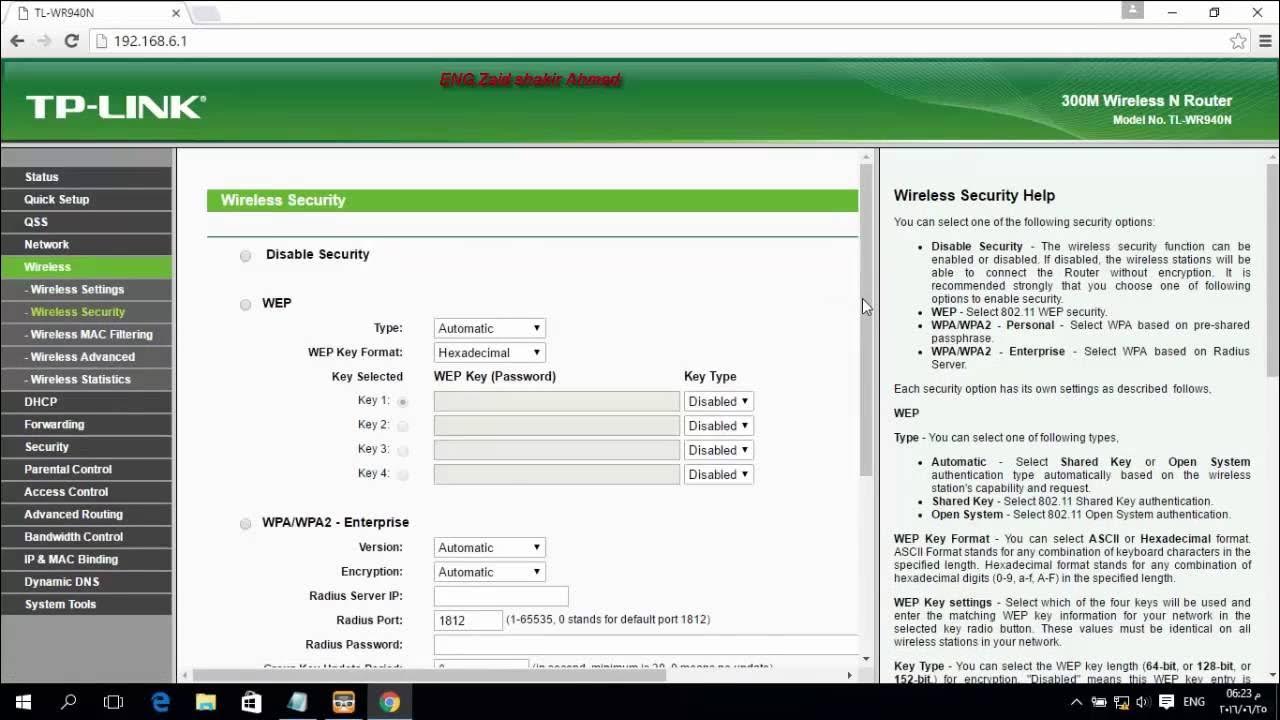Launch Edge from taskbar
The width and height of the screenshot is (1280, 720).
pos(160,702)
